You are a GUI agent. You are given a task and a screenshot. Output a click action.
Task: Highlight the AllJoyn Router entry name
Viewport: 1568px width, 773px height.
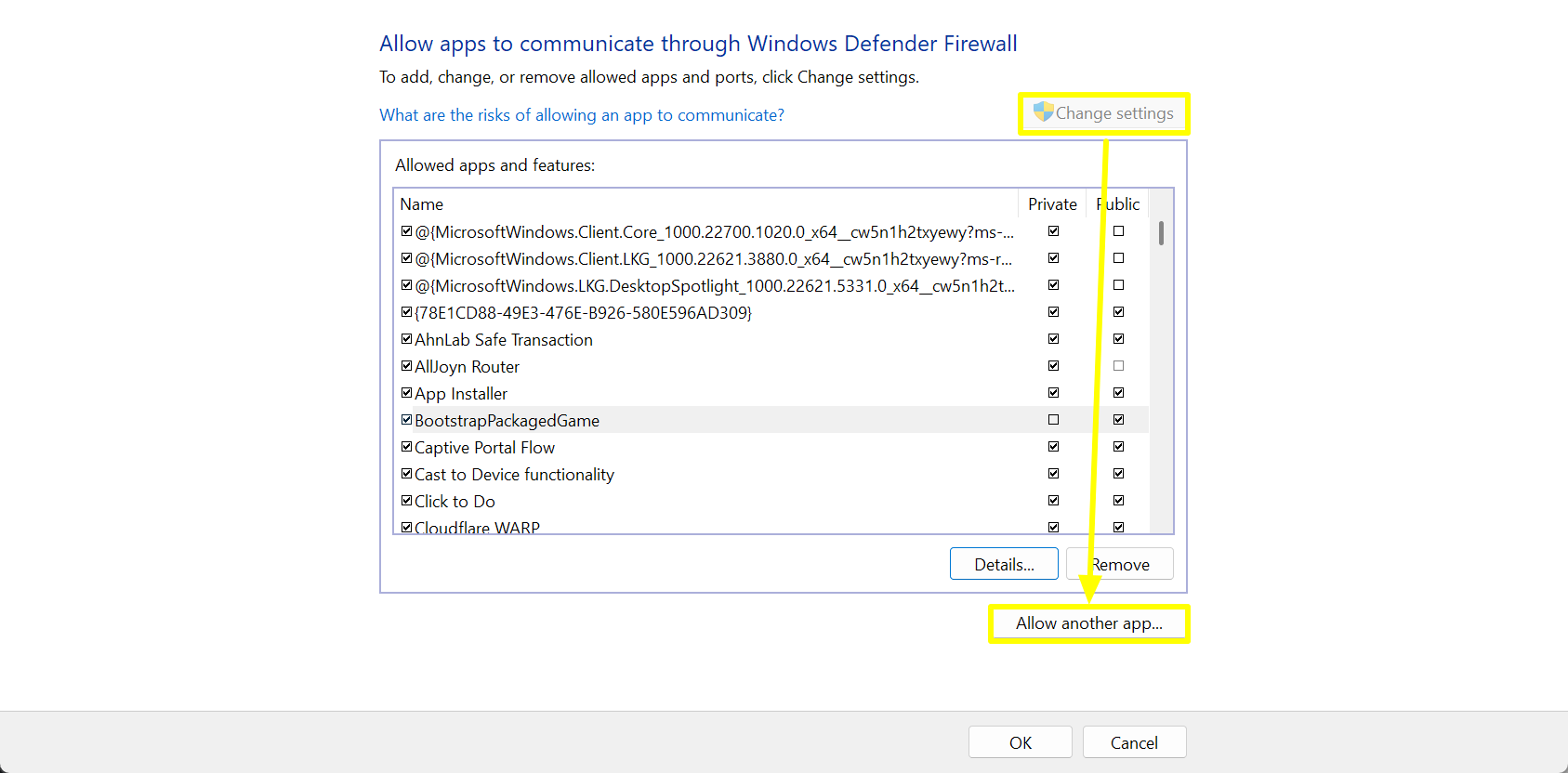pyautogui.click(x=467, y=367)
